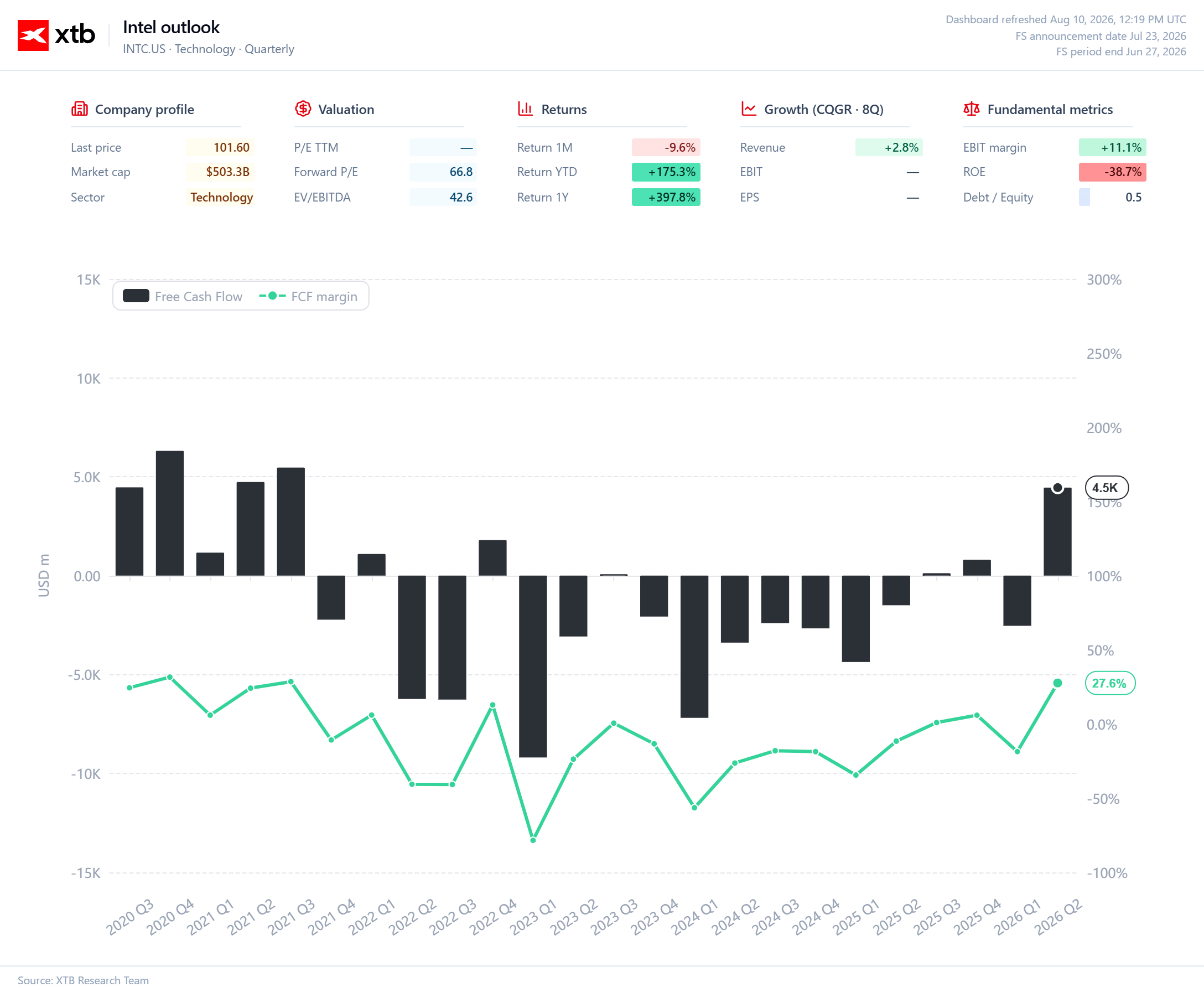
Task: Click the 2020 Q3 x-axis label
Action: (x=130, y=917)
